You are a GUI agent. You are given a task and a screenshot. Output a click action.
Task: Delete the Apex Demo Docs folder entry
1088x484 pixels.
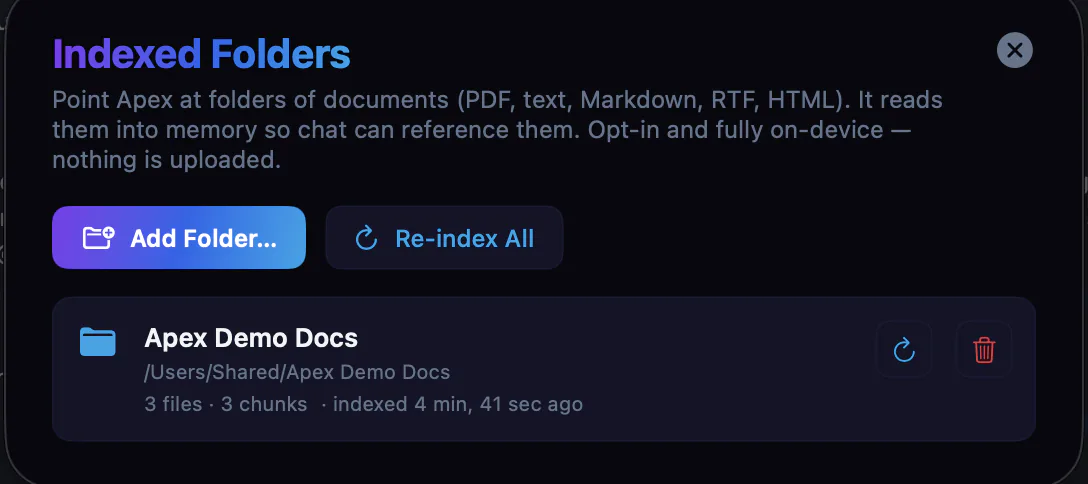tap(984, 349)
